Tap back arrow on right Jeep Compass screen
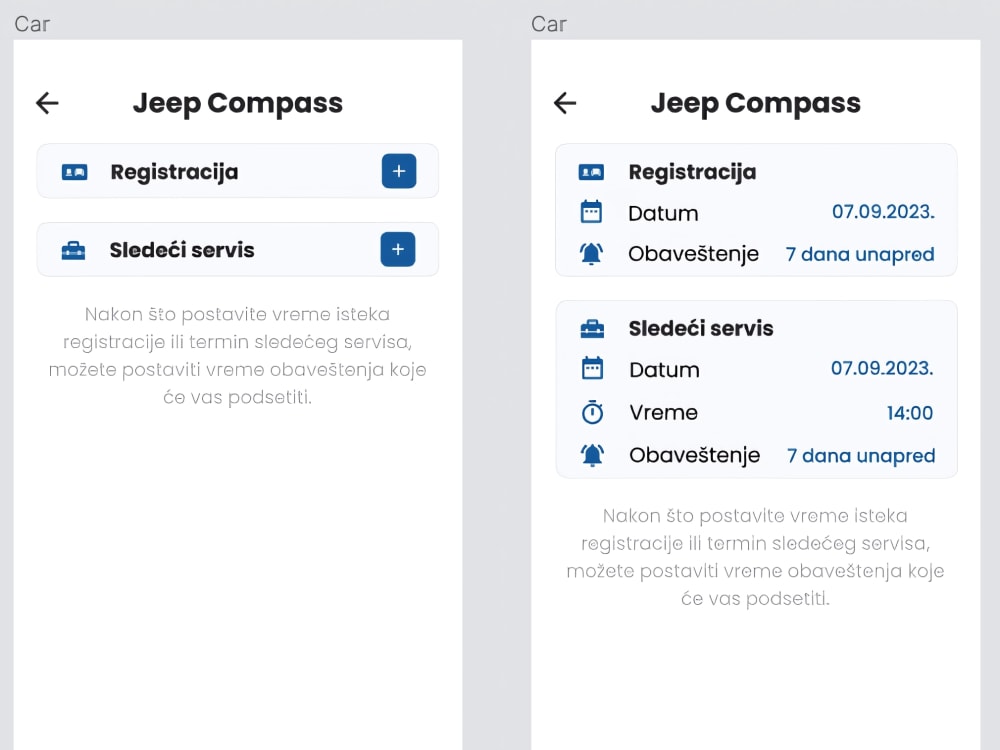Viewport: 1000px width, 750px height. pyautogui.click(x=565, y=103)
